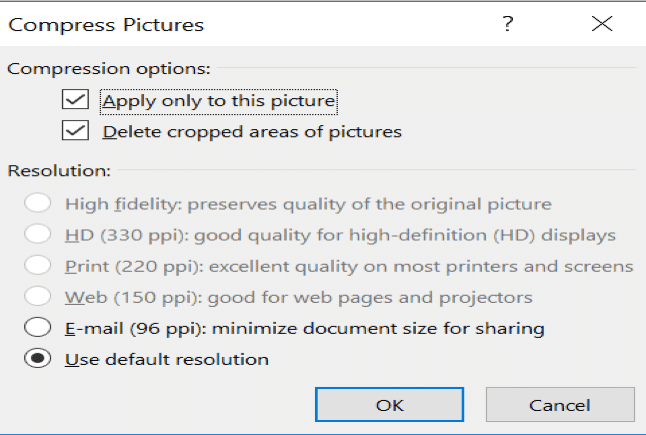
Task: Click the Compression options heading text
Action: coord(109,68)
